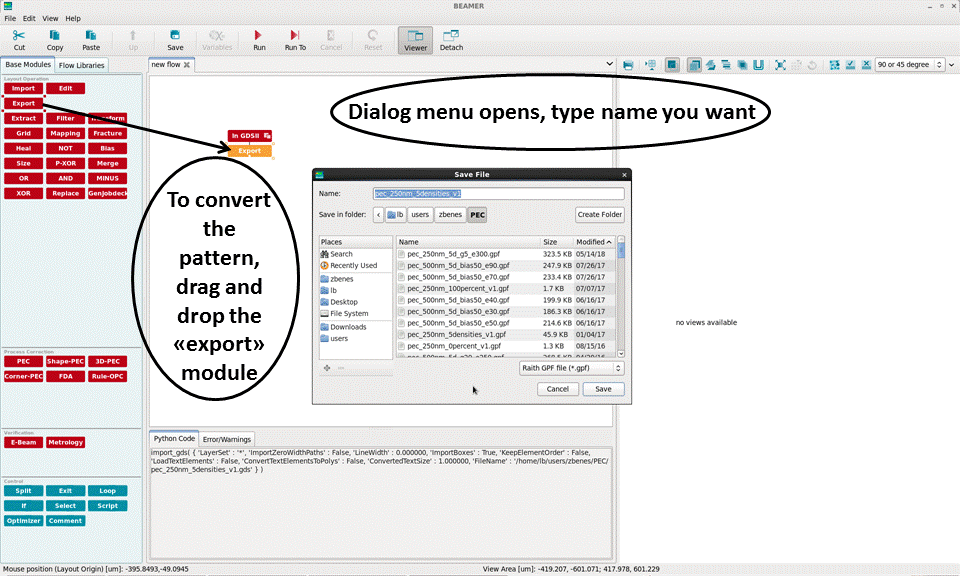Open the Error/Warnings tab
Screen dimensions: 960x576
[227, 438]
